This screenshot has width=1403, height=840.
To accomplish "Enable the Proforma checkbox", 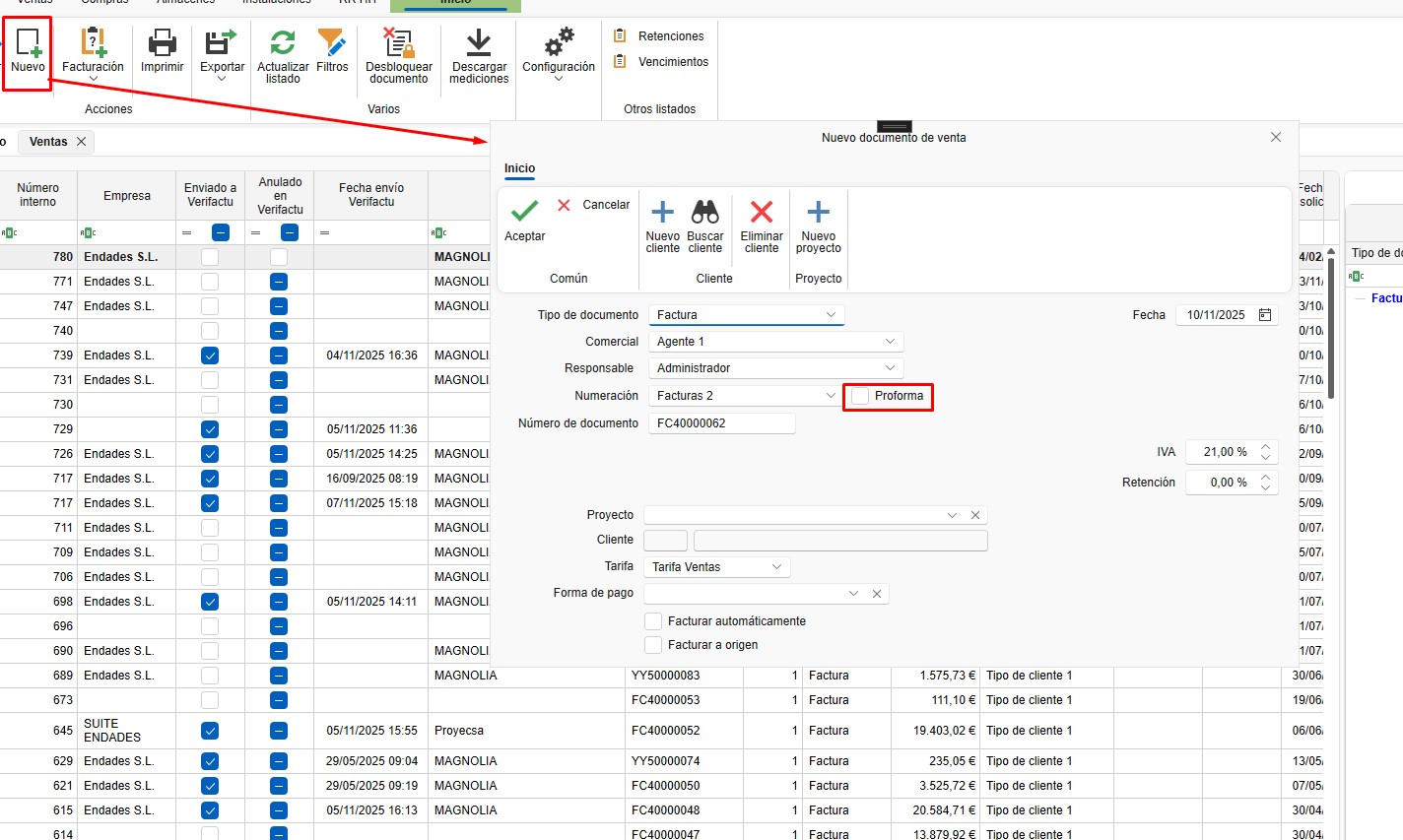I will pyautogui.click(x=860, y=396).
